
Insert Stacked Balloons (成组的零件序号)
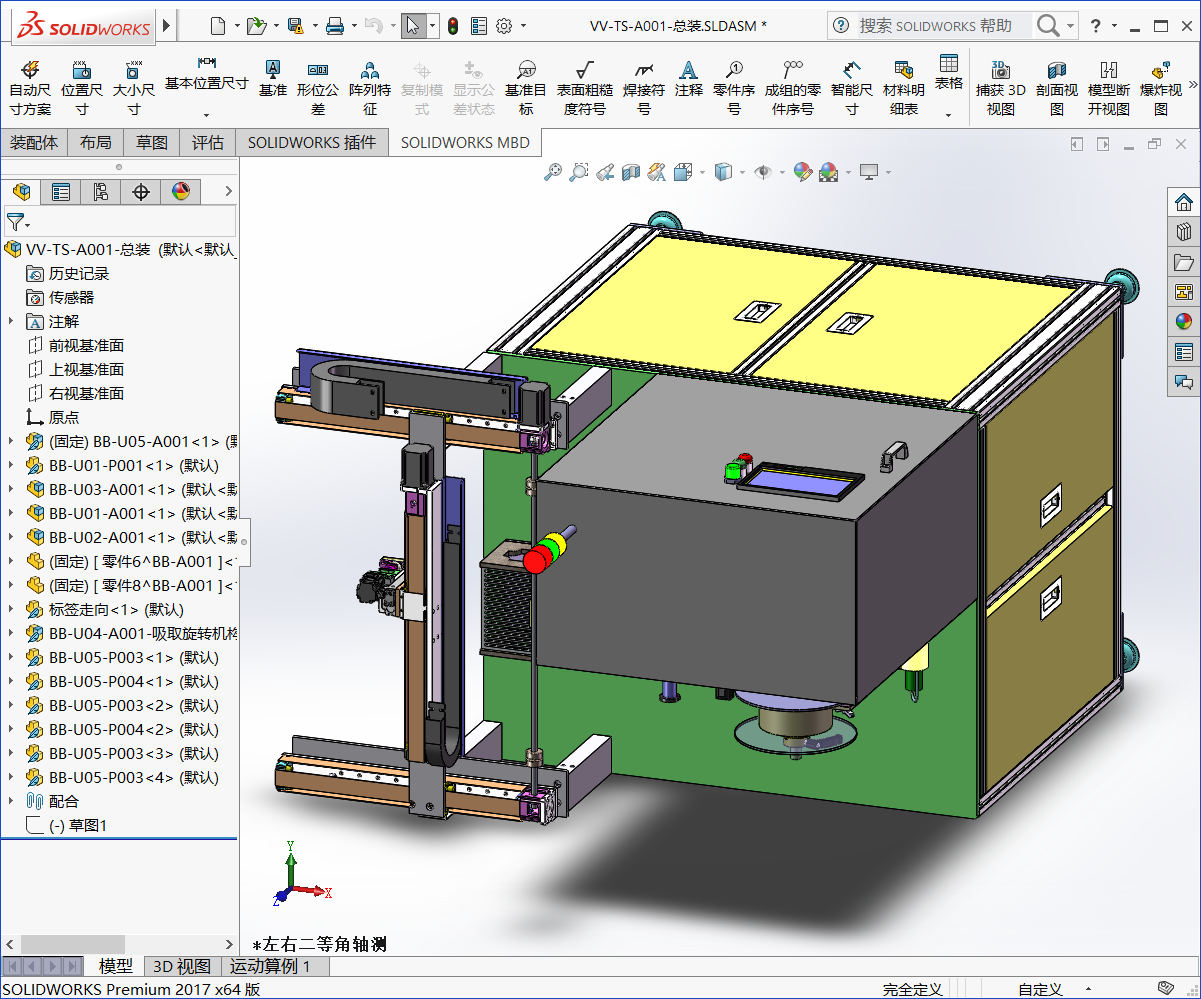click(x=793, y=86)
